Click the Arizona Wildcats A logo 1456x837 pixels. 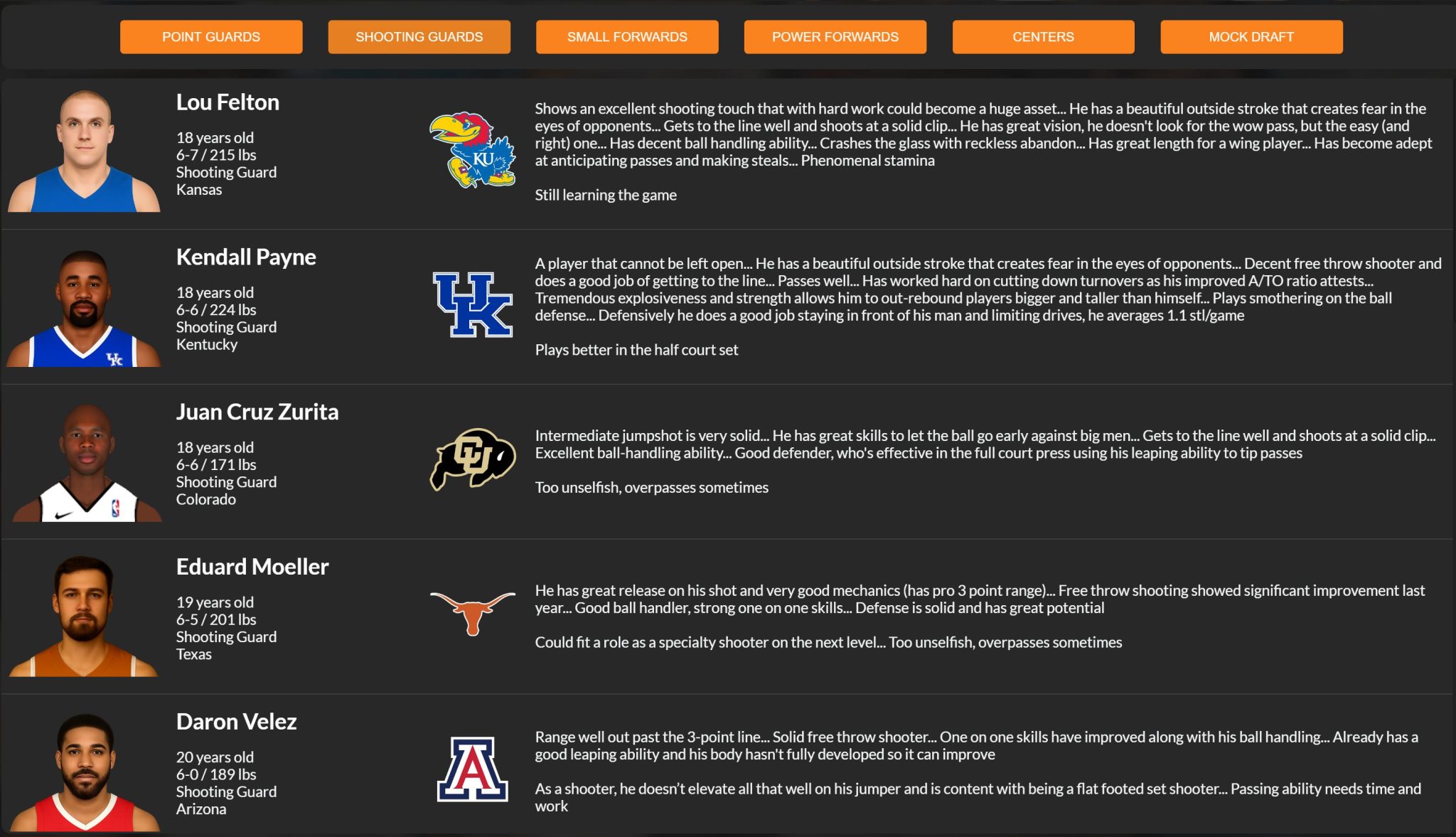click(473, 769)
